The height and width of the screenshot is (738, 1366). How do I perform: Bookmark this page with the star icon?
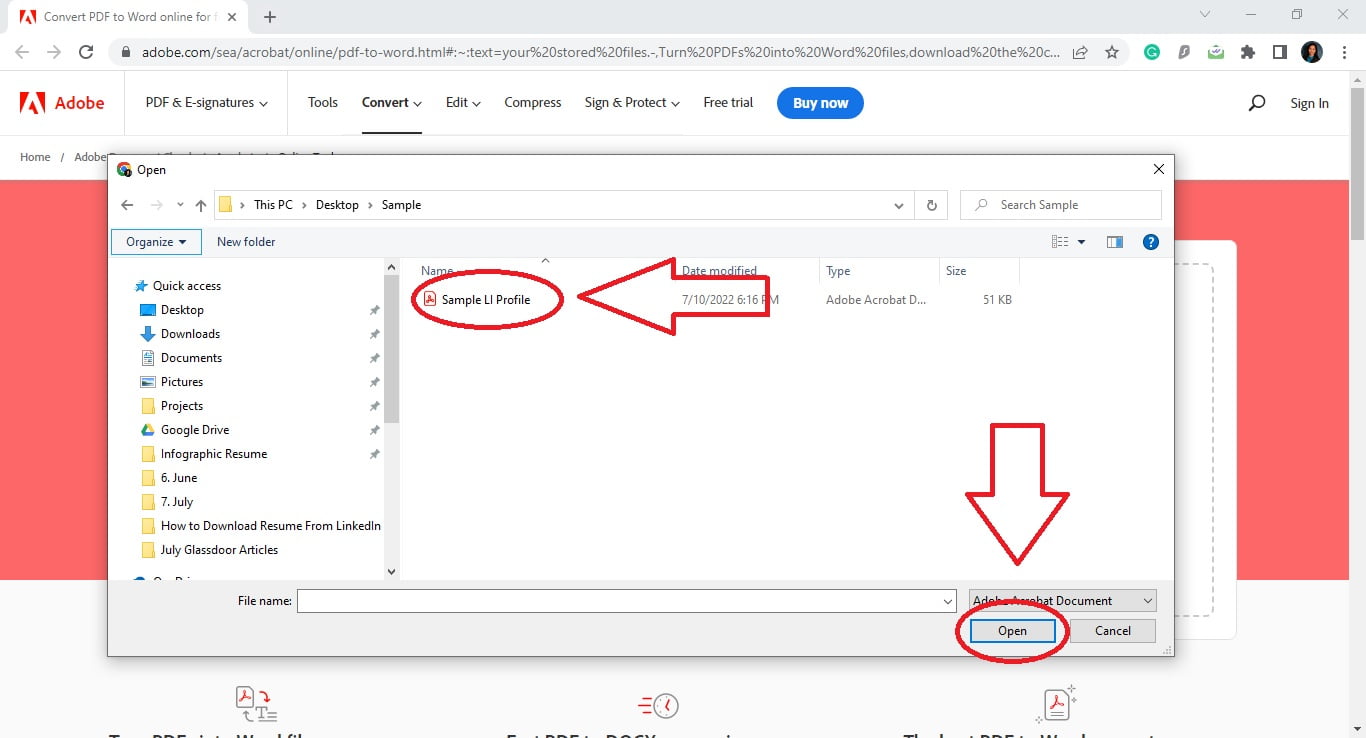(x=1112, y=52)
